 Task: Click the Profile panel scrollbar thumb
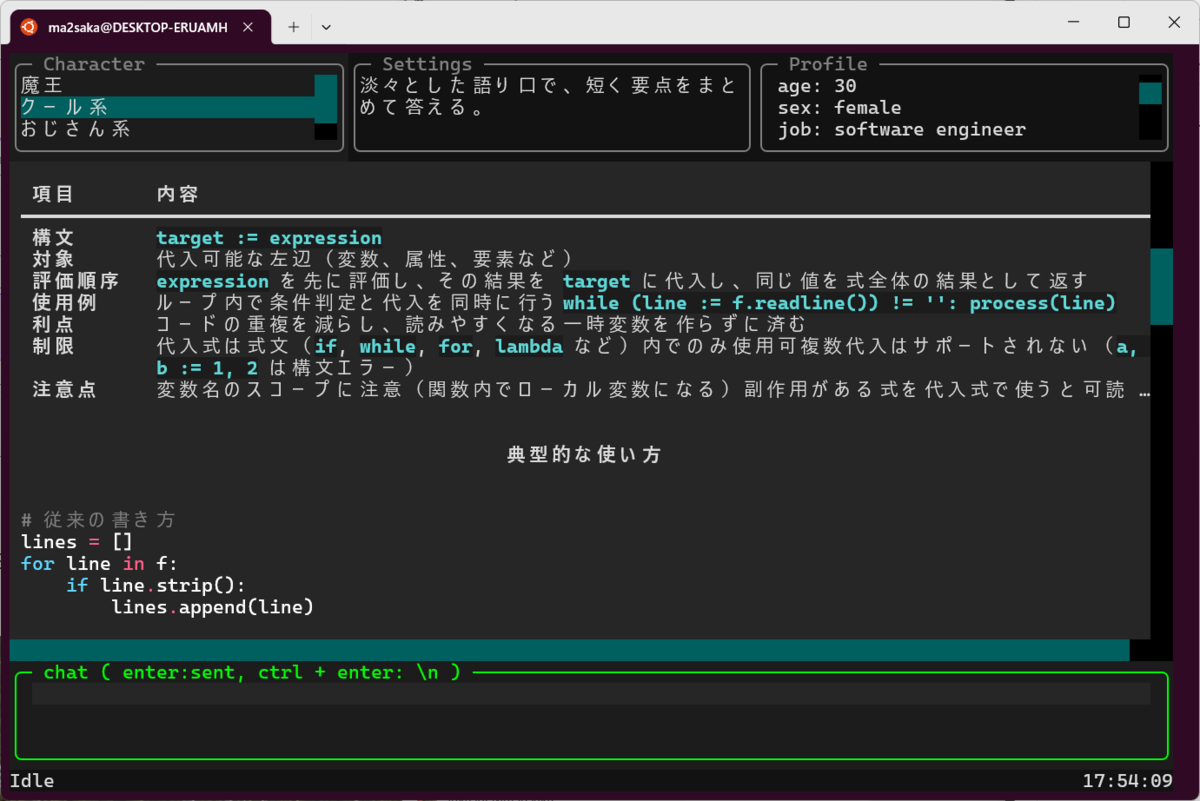coord(1151,93)
